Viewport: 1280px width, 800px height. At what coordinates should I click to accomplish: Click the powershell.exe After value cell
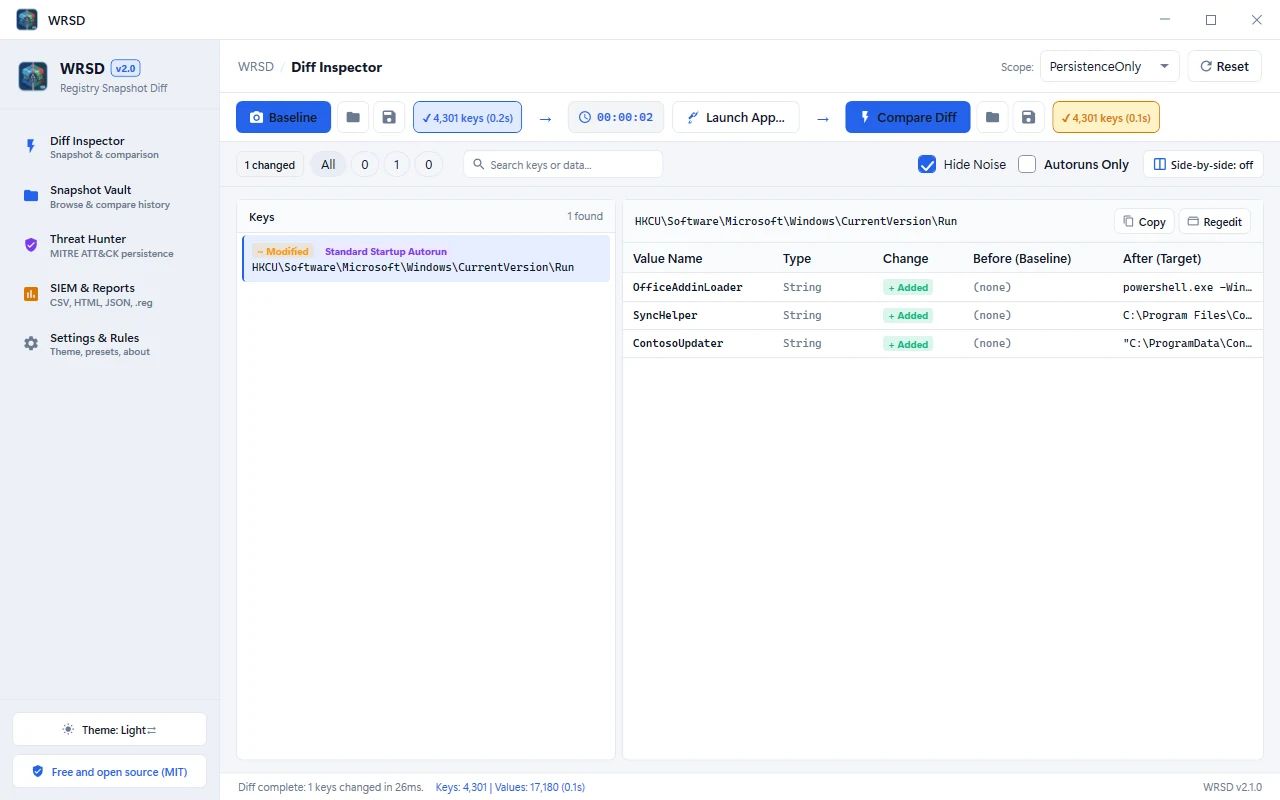[1187, 287]
